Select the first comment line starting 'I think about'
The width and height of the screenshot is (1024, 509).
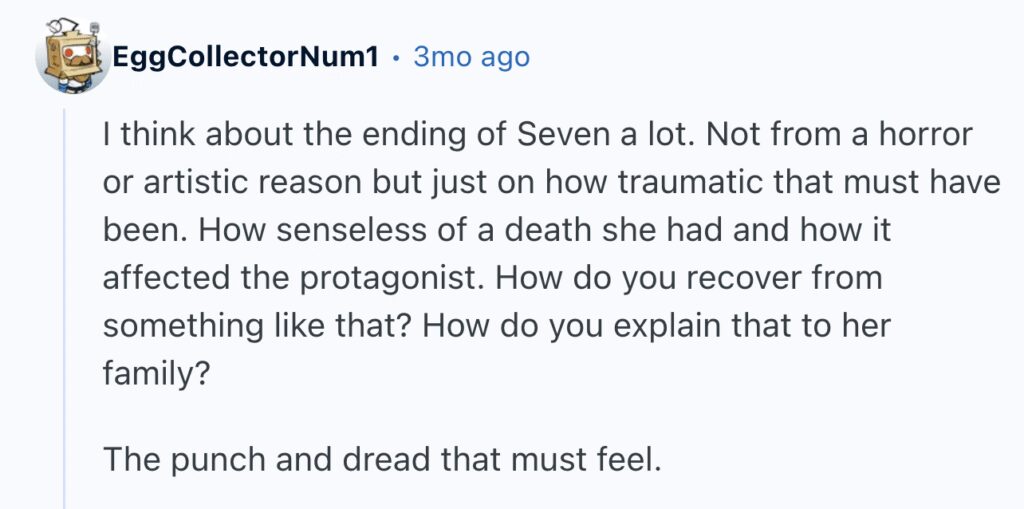[537, 136]
